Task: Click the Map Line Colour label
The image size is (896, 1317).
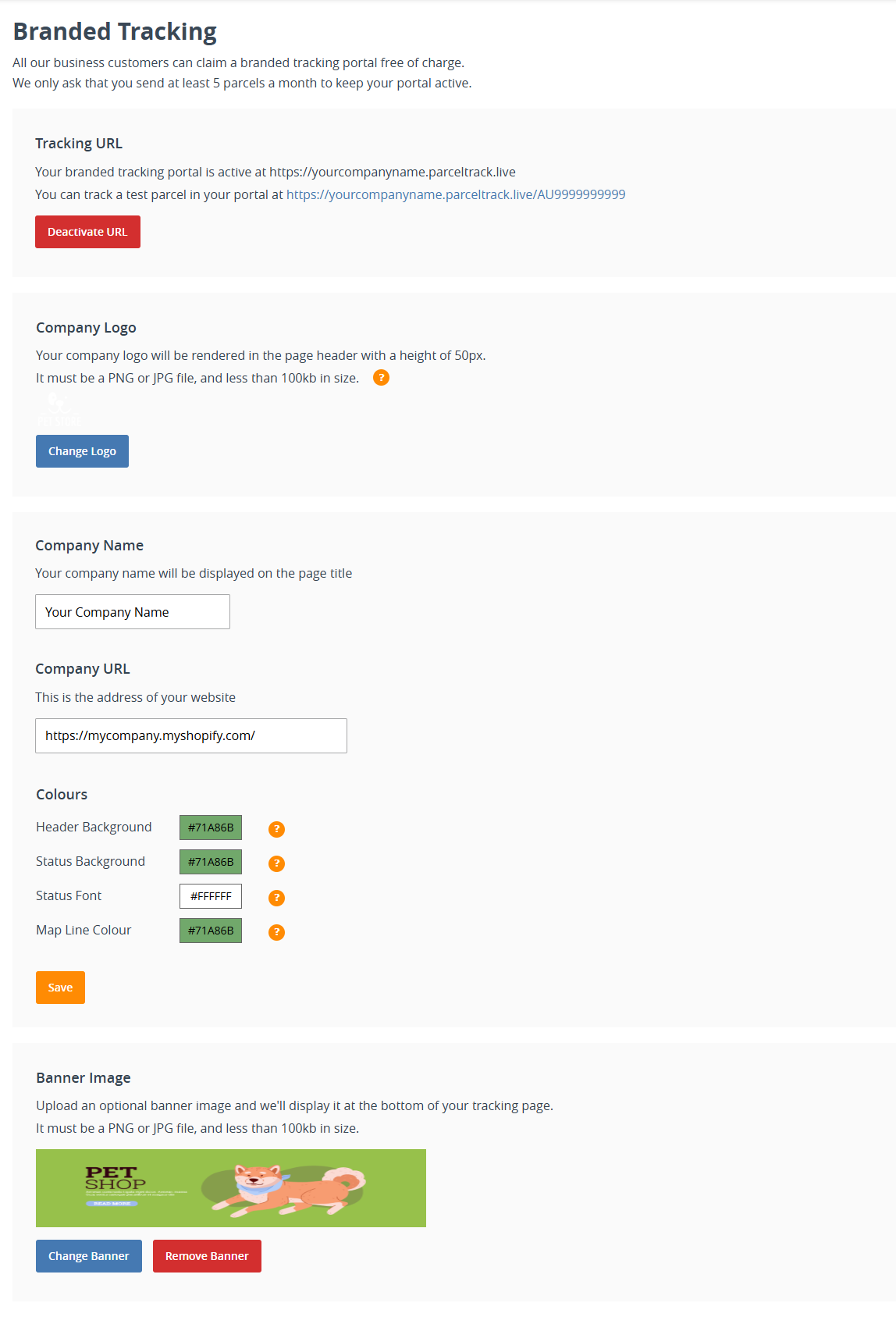Action: click(84, 930)
